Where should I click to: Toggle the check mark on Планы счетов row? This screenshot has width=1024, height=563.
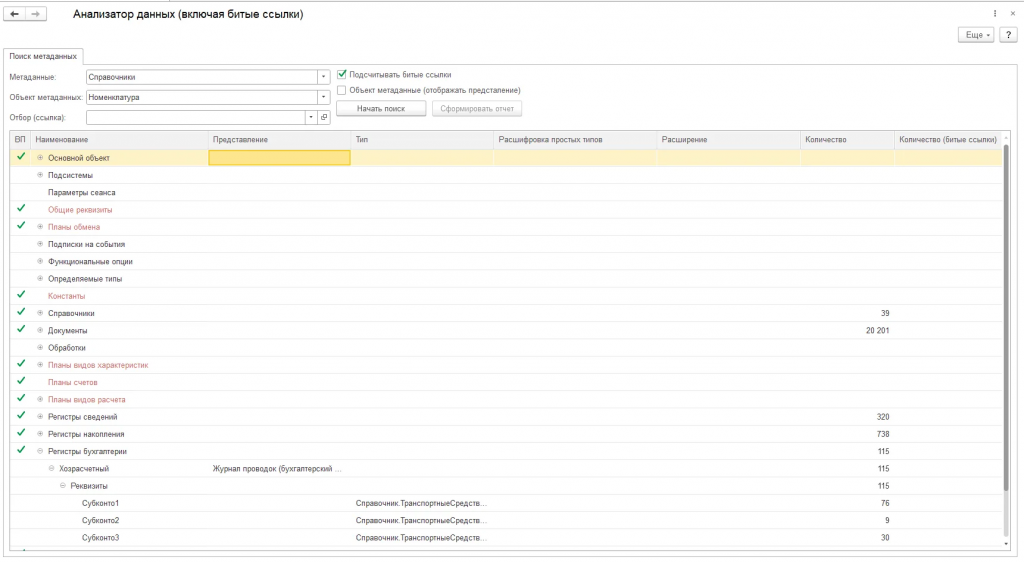[21, 381]
